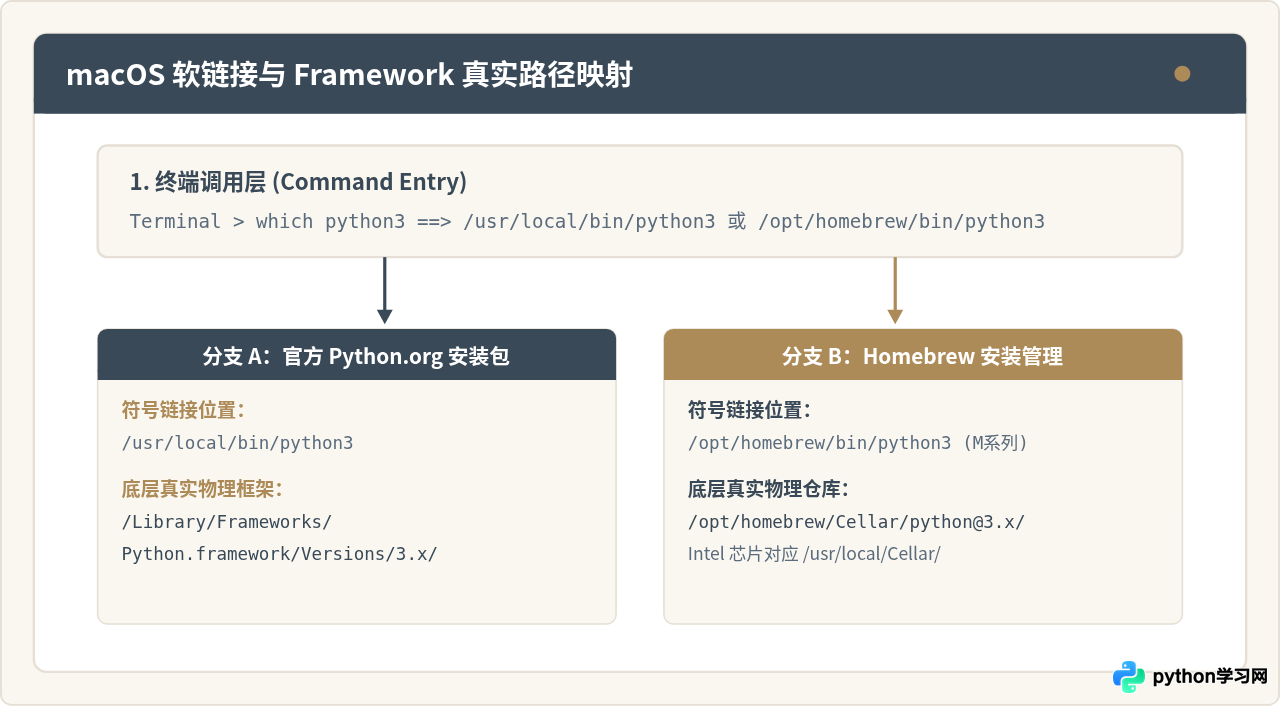Image resolution: width=1280 pixels, height=706 pixels.
Task: Click the tan dot in the header bar
Action: (1182, 73)
